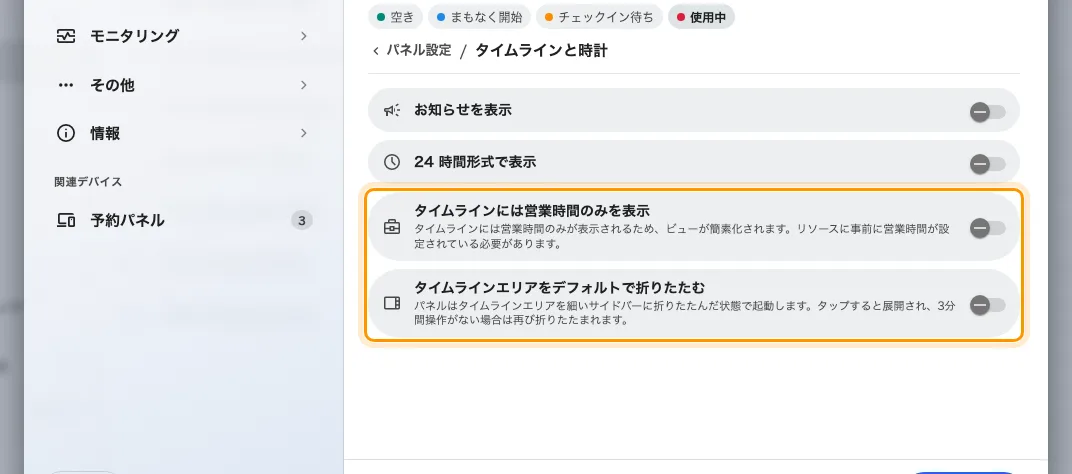Open 予約パネル related devices item
This screenshot has height=474, width=1072.
(183, 220)
